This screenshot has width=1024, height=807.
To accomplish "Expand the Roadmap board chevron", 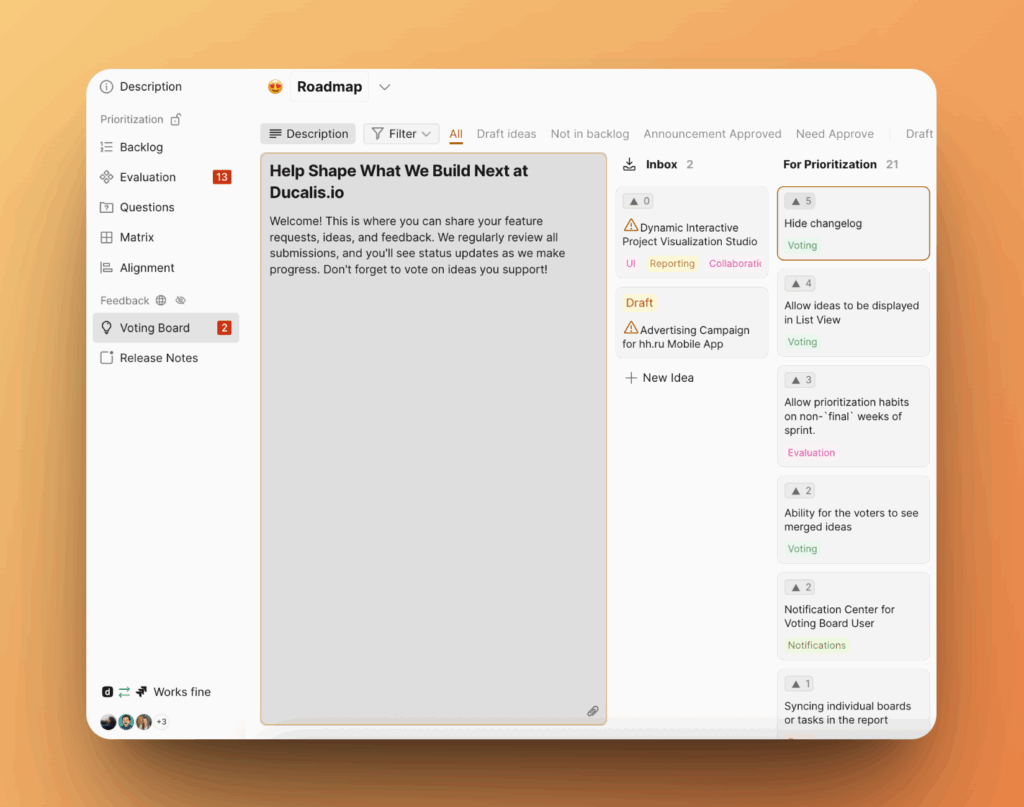I will tap(385, 87).
